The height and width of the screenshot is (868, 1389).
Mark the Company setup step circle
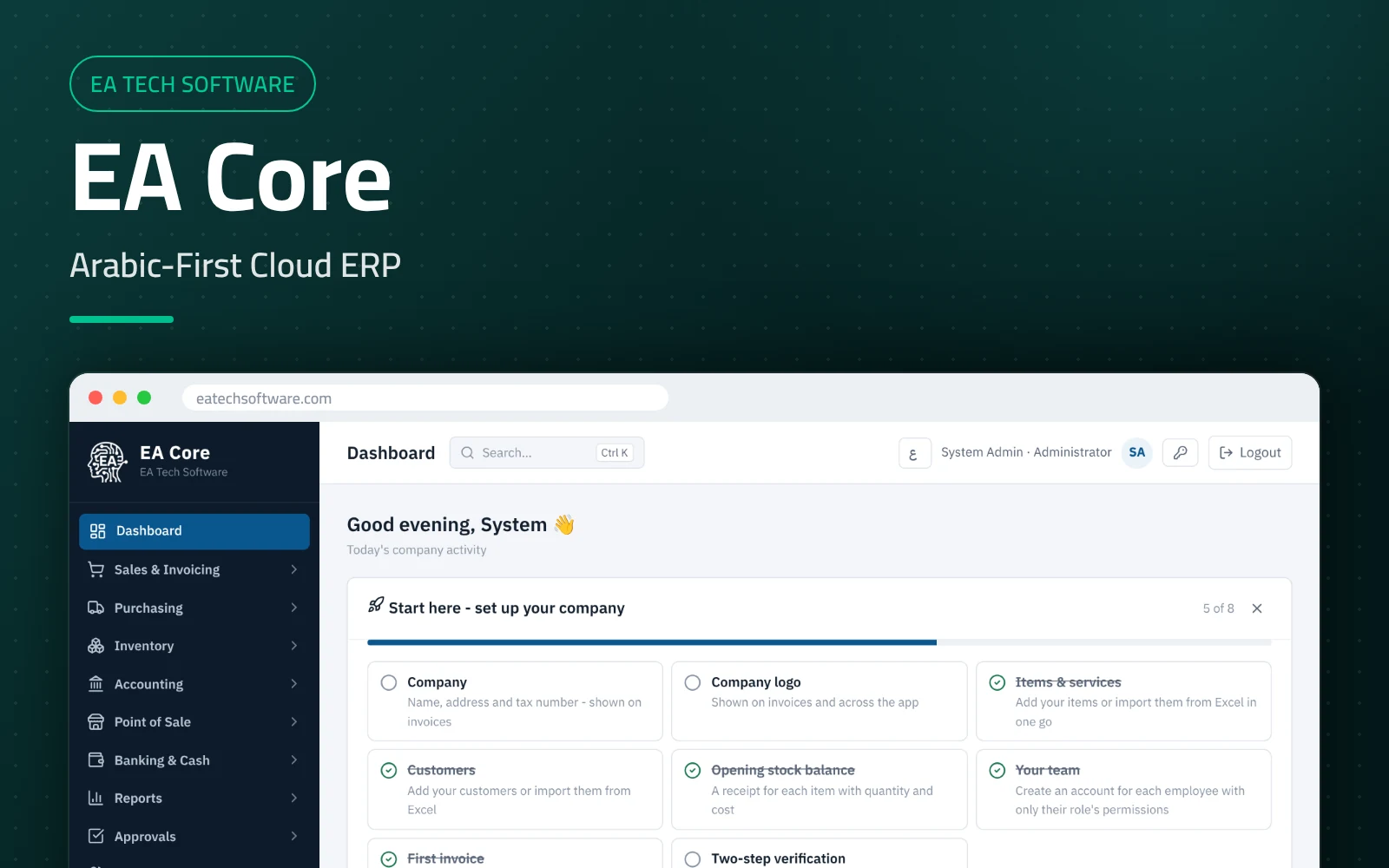[389, 683]
